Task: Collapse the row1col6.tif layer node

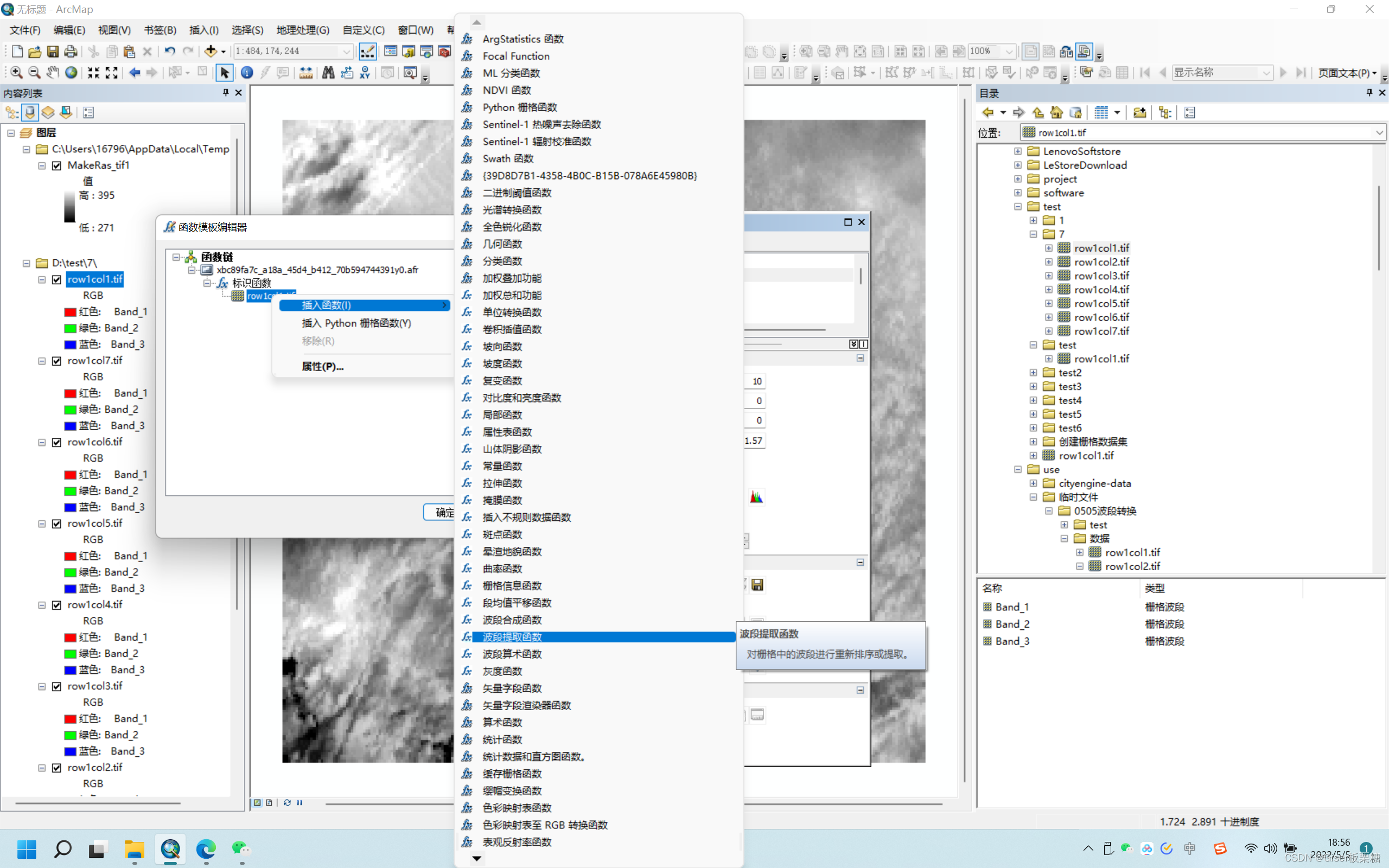Action: tap(42, 443)
